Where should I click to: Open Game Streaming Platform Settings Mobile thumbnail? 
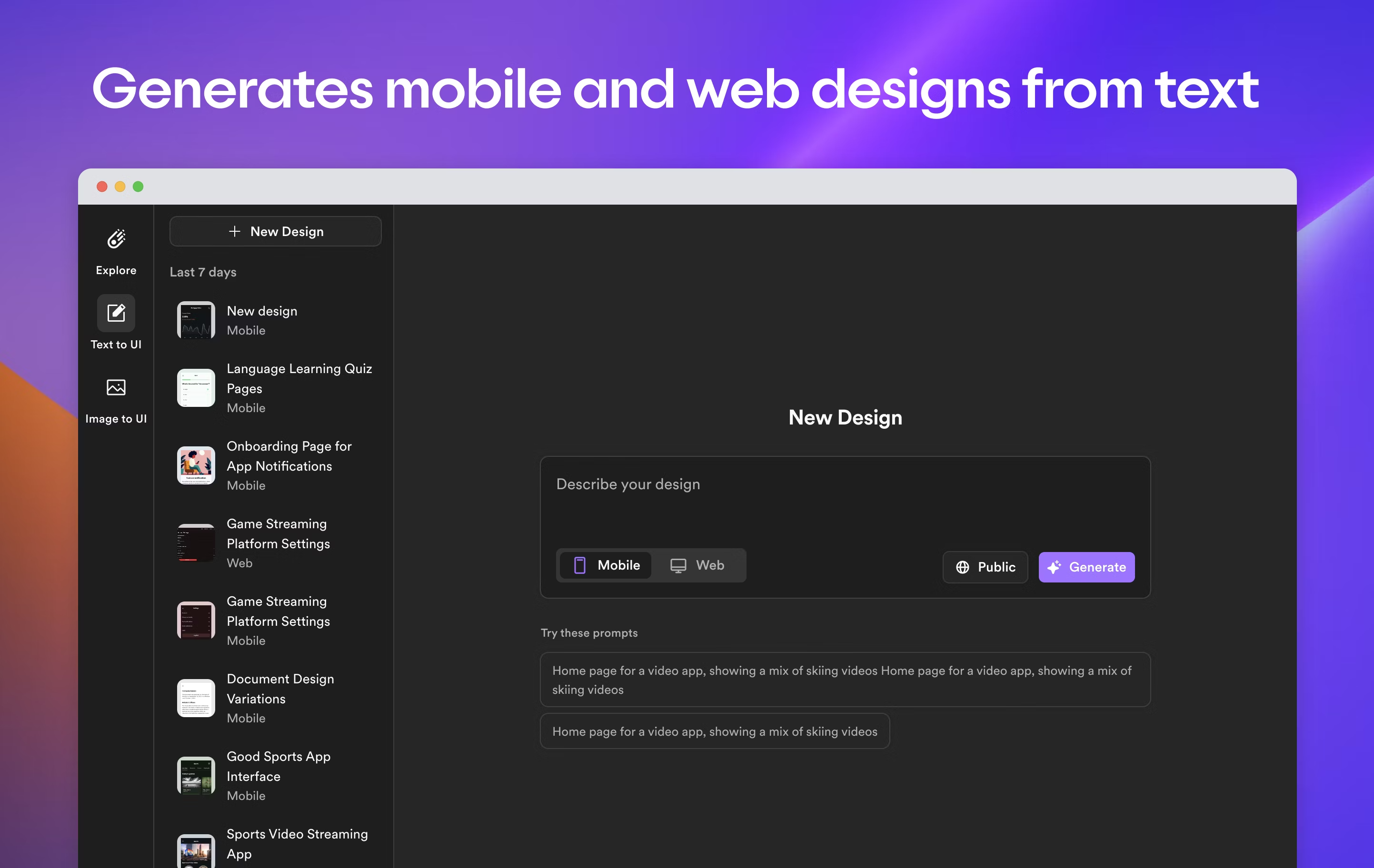tap(196, 621)
